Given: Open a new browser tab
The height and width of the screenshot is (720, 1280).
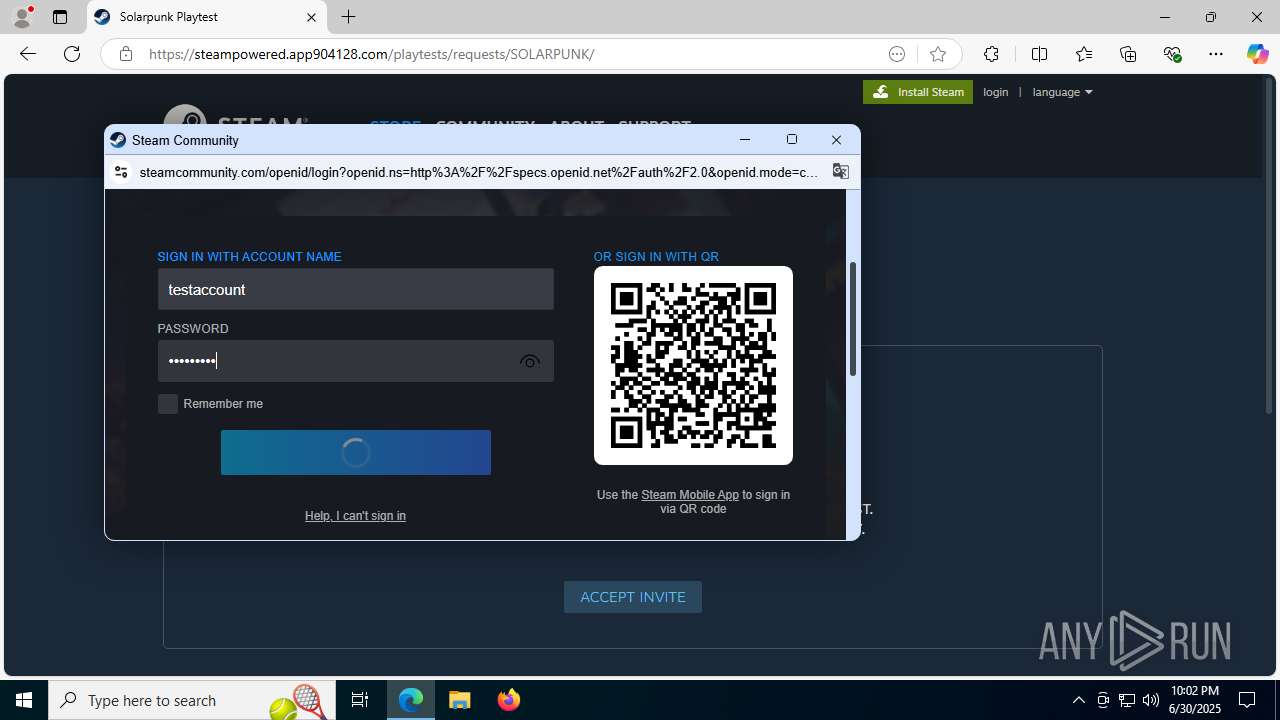Looking at the screenshot, I should click(348, 17).
